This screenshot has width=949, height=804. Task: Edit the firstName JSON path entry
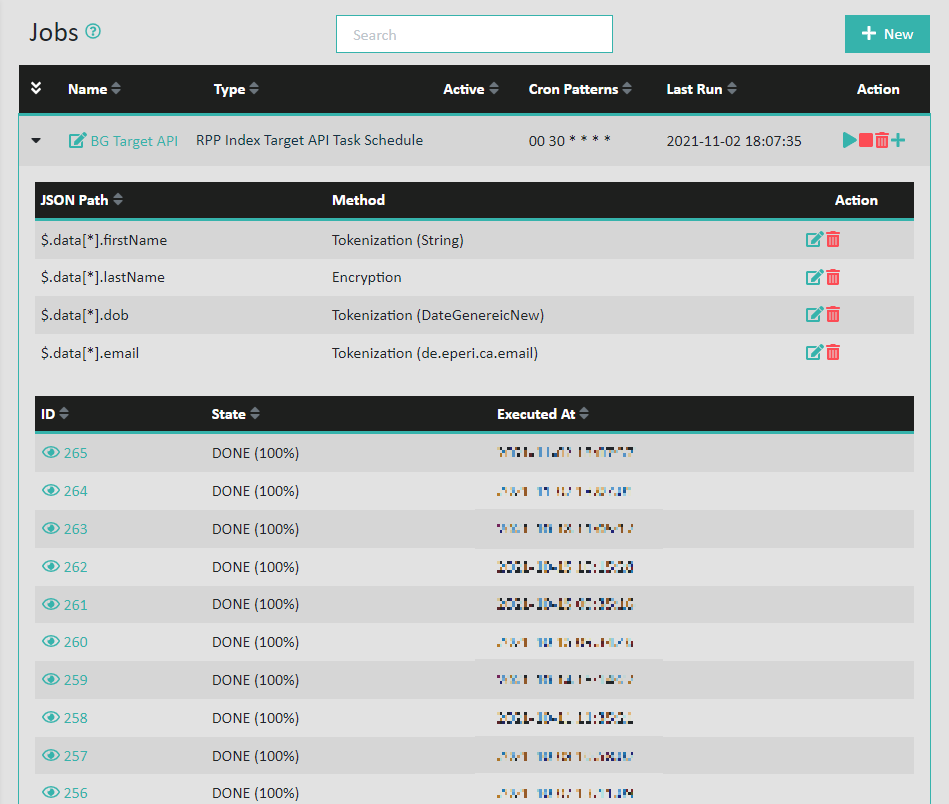pos(815,240)
